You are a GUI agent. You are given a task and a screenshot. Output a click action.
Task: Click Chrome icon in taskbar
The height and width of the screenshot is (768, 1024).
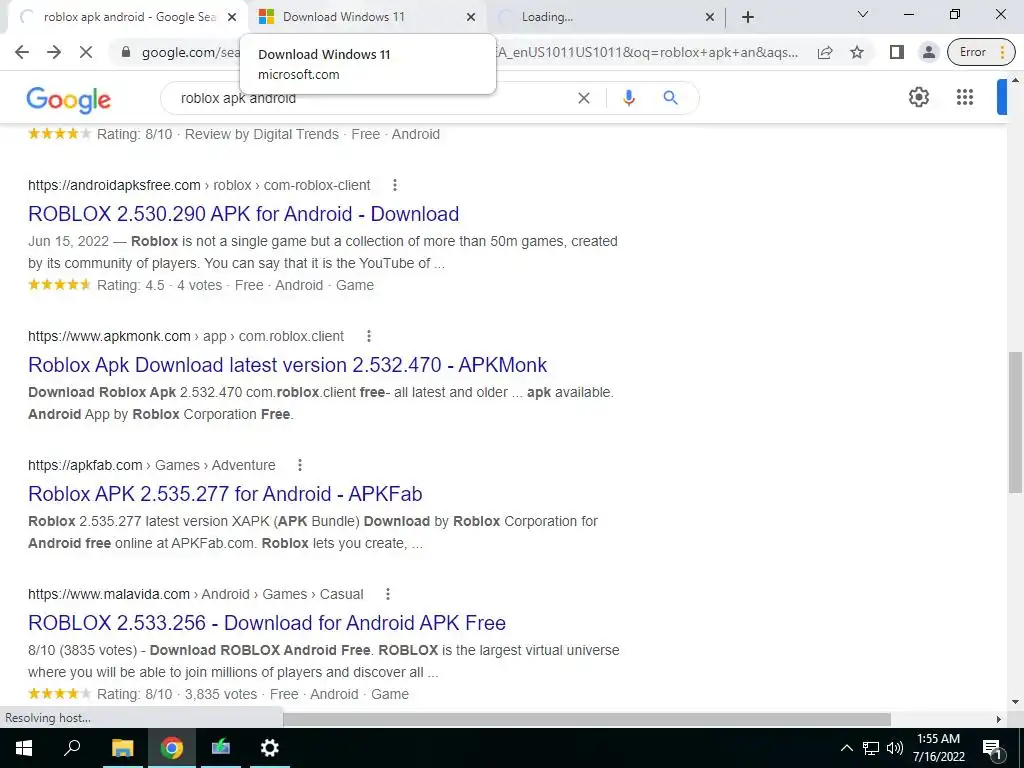(x=172, y=748)
